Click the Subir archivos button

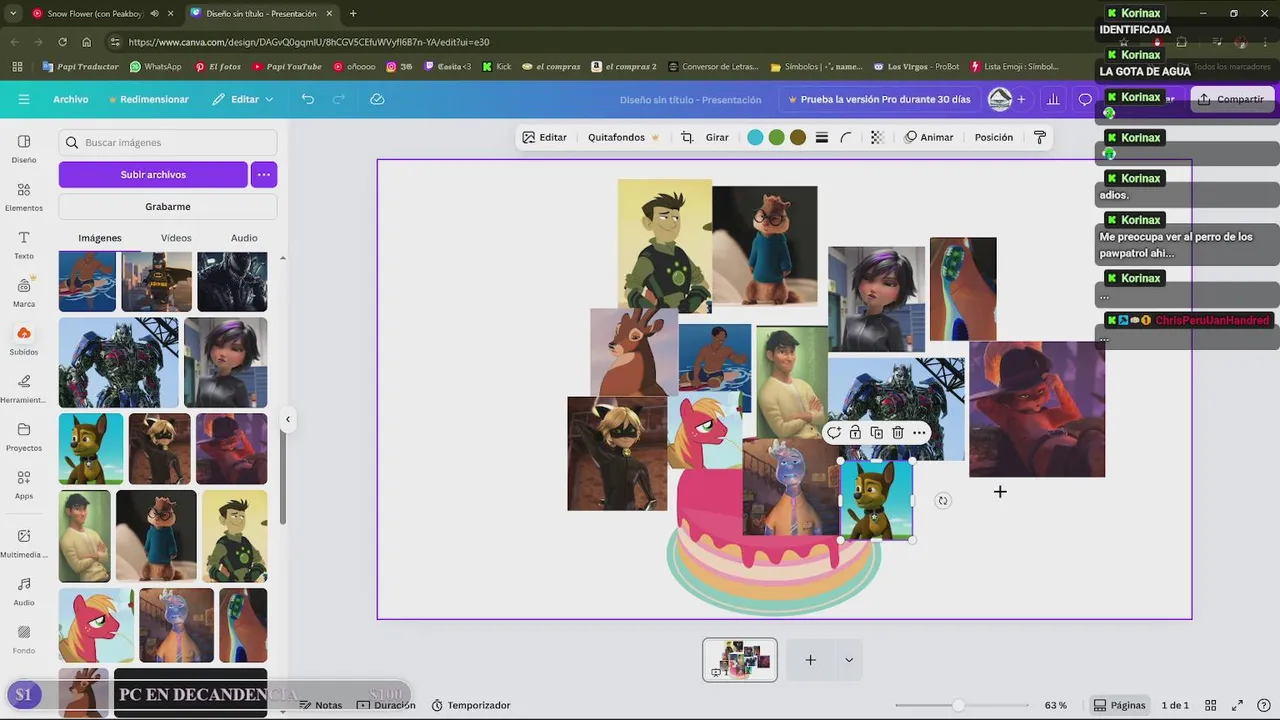pyautogui.click(x=153, y=174)
